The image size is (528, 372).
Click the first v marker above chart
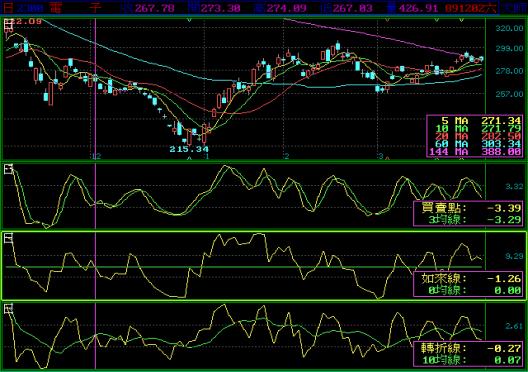point(189,20)
